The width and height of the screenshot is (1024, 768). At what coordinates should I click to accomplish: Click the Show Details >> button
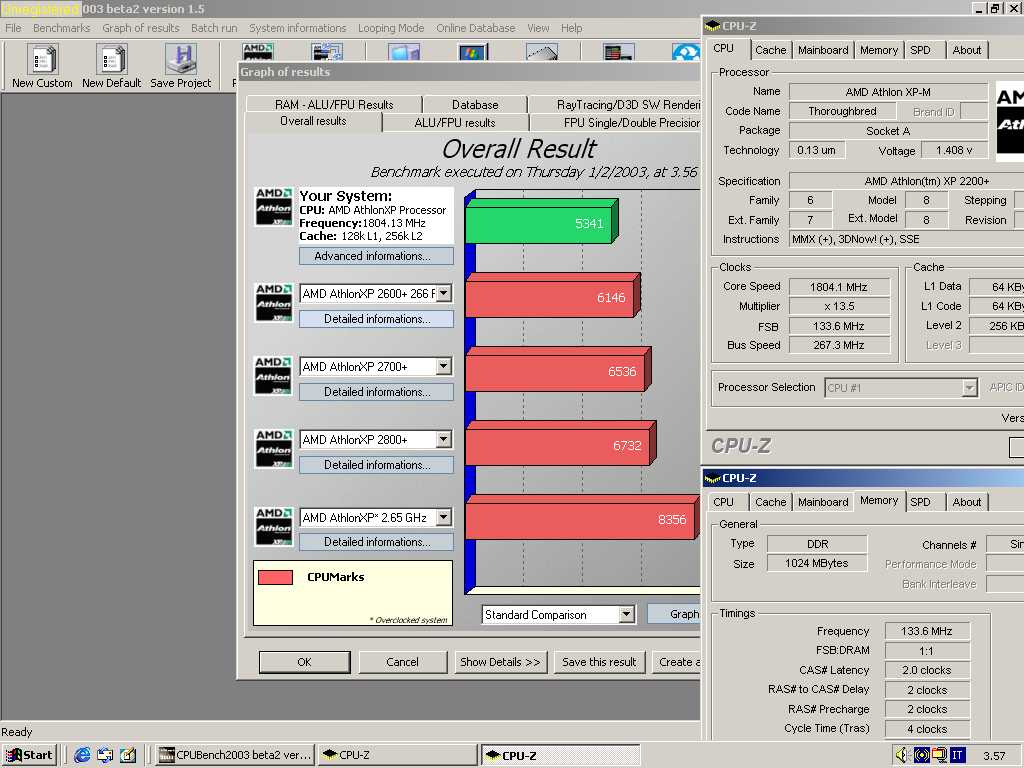500,662
